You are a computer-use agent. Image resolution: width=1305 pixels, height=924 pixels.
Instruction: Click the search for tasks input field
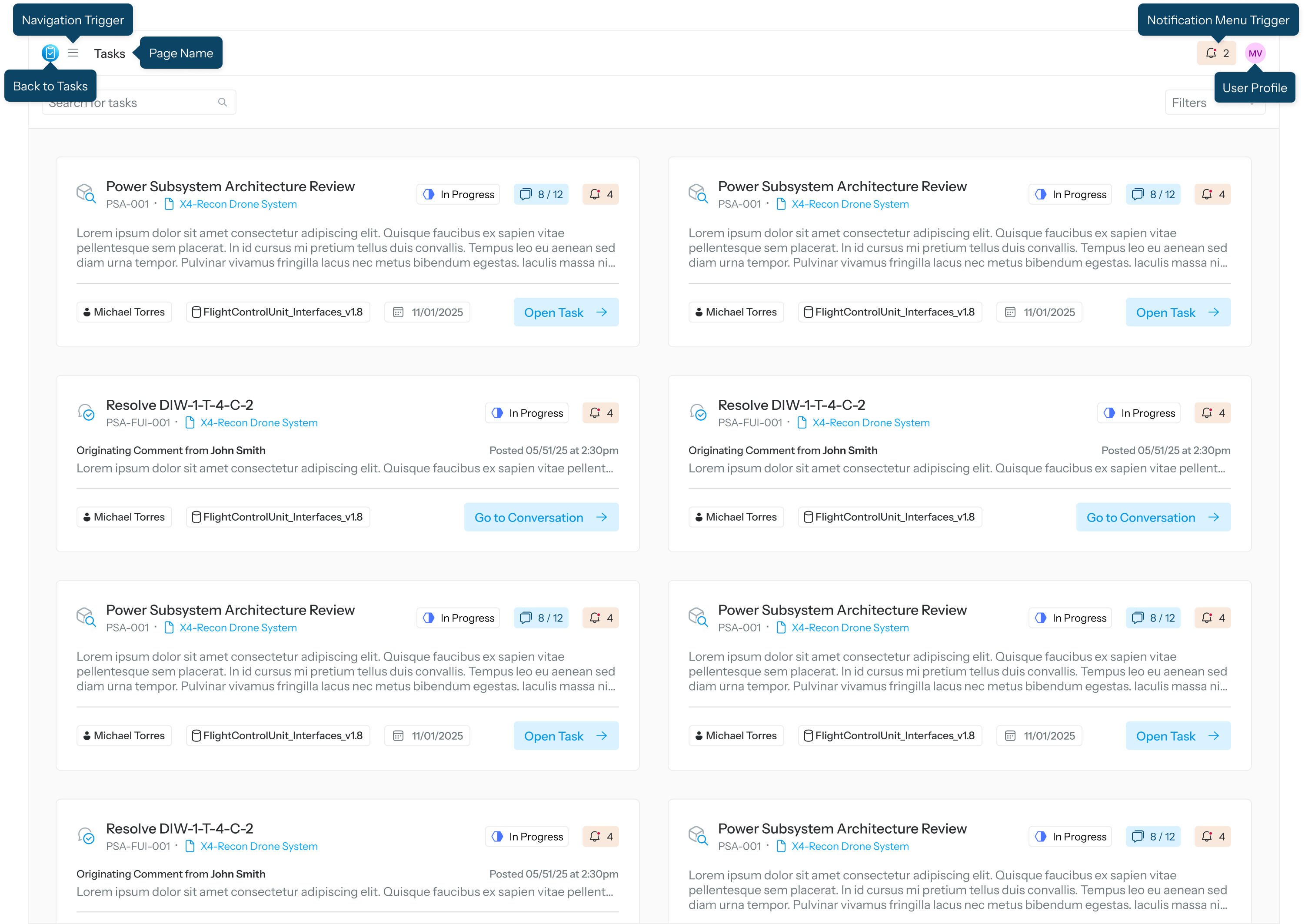[x=136, y=103]
